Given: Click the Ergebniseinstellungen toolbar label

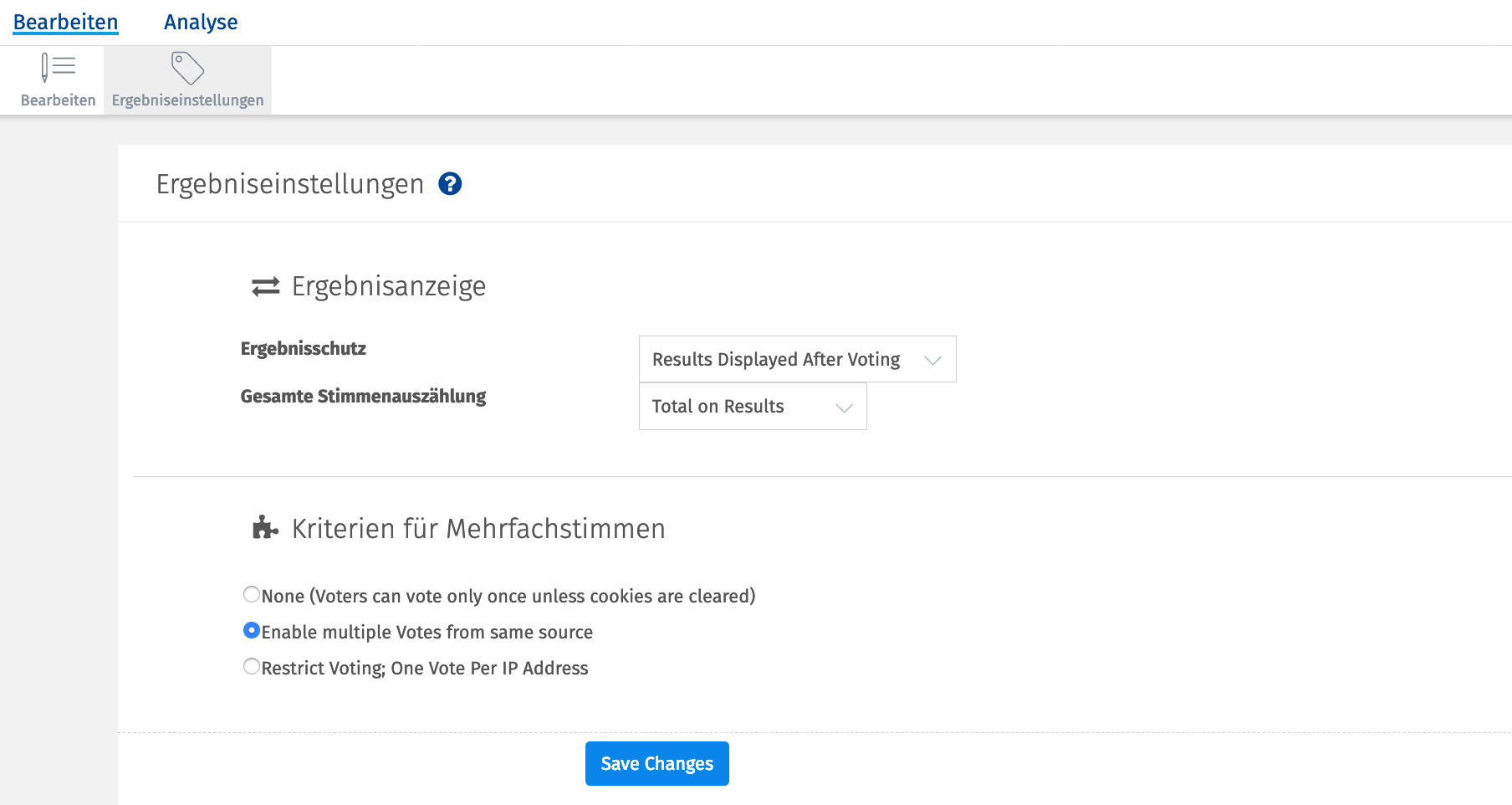Looking at the screenshot, I should (187, 100).
